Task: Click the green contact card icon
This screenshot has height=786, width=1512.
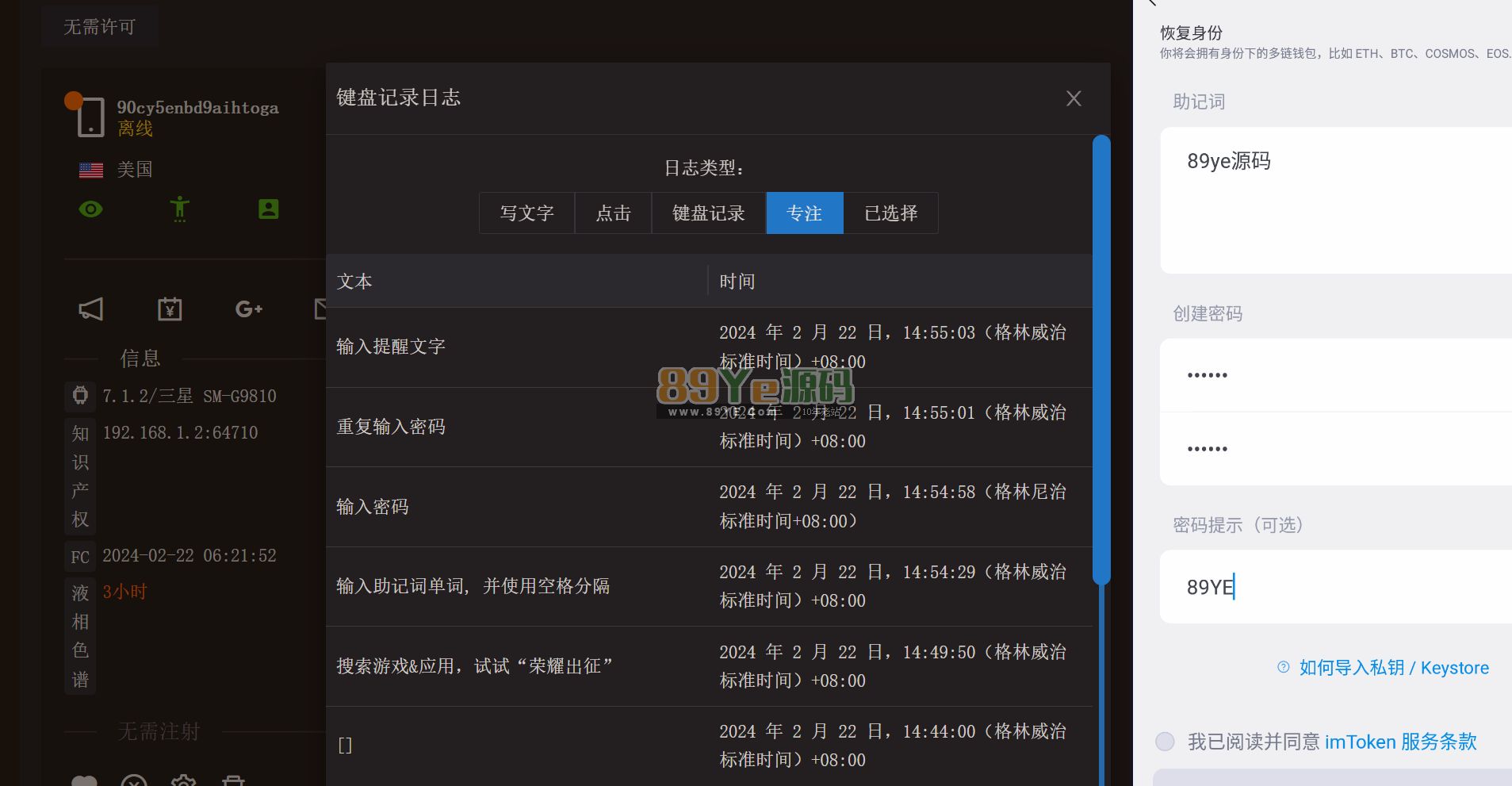Action: point(269,209)
